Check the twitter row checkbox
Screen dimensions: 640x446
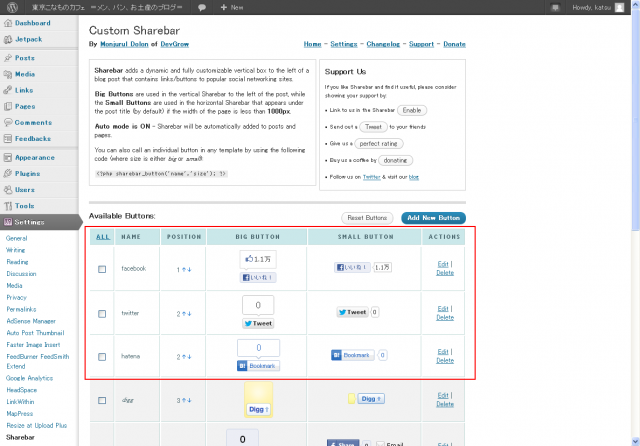(102, 314)
